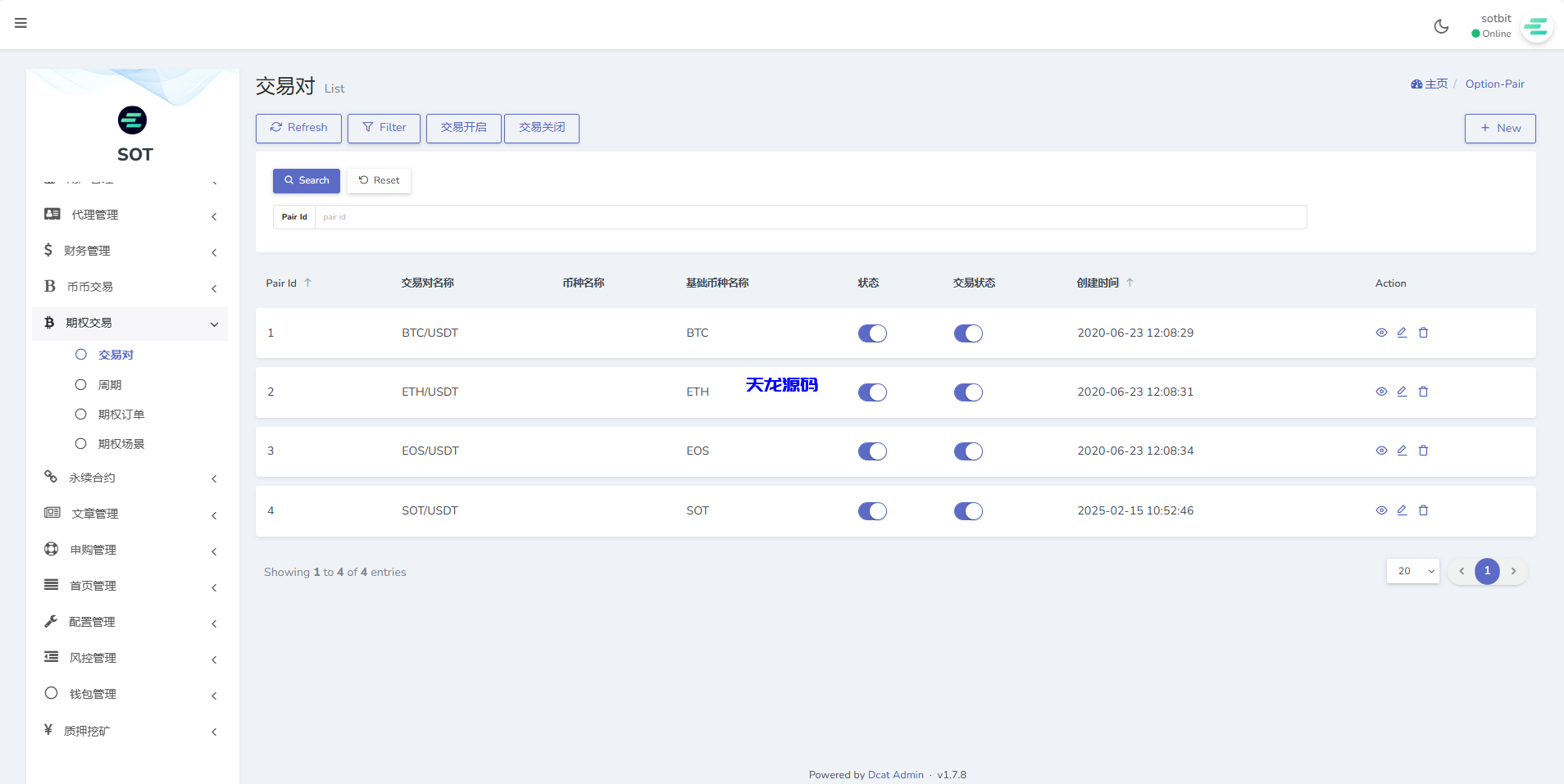The width and height of the screenshot is (1564, 784).
Task: Expand the 文章管理 menu chevron
Action: click(x=214, y=515)
